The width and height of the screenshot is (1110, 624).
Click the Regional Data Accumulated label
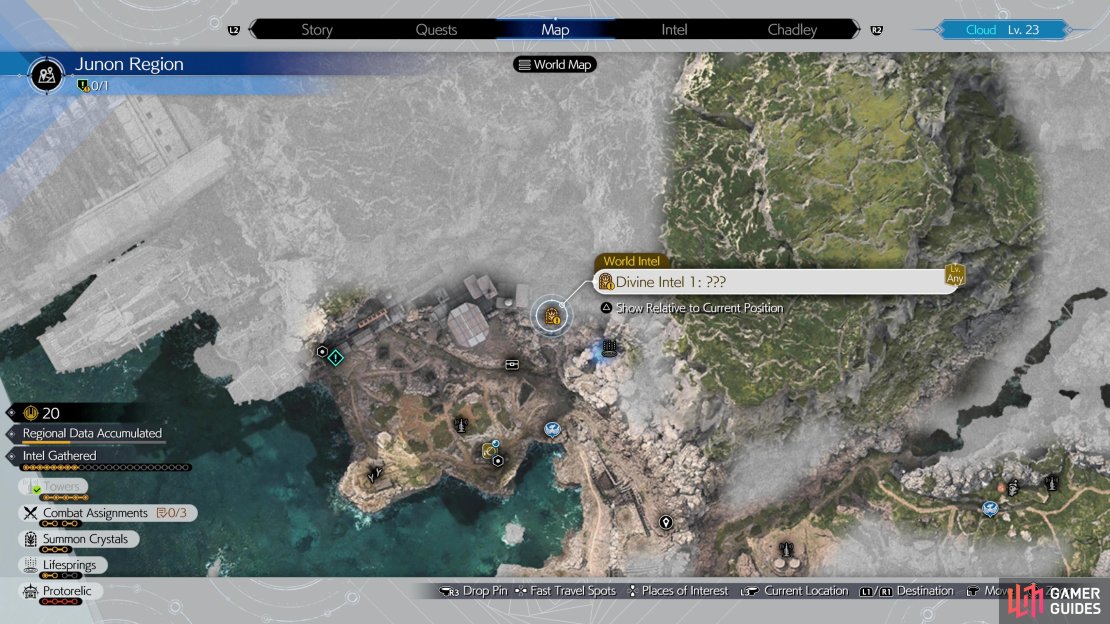pos(92,433)
